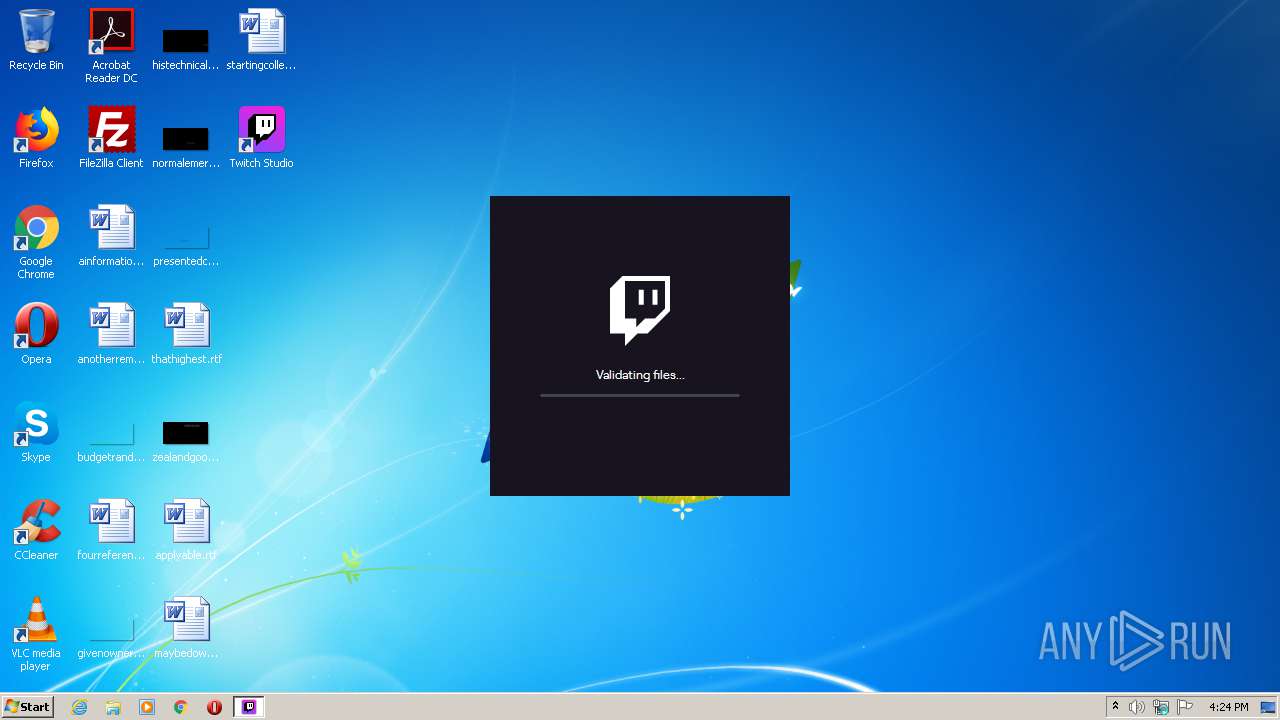Open the Windows Start menu
The image size is (1280, 720).
(x=28, y=706)
